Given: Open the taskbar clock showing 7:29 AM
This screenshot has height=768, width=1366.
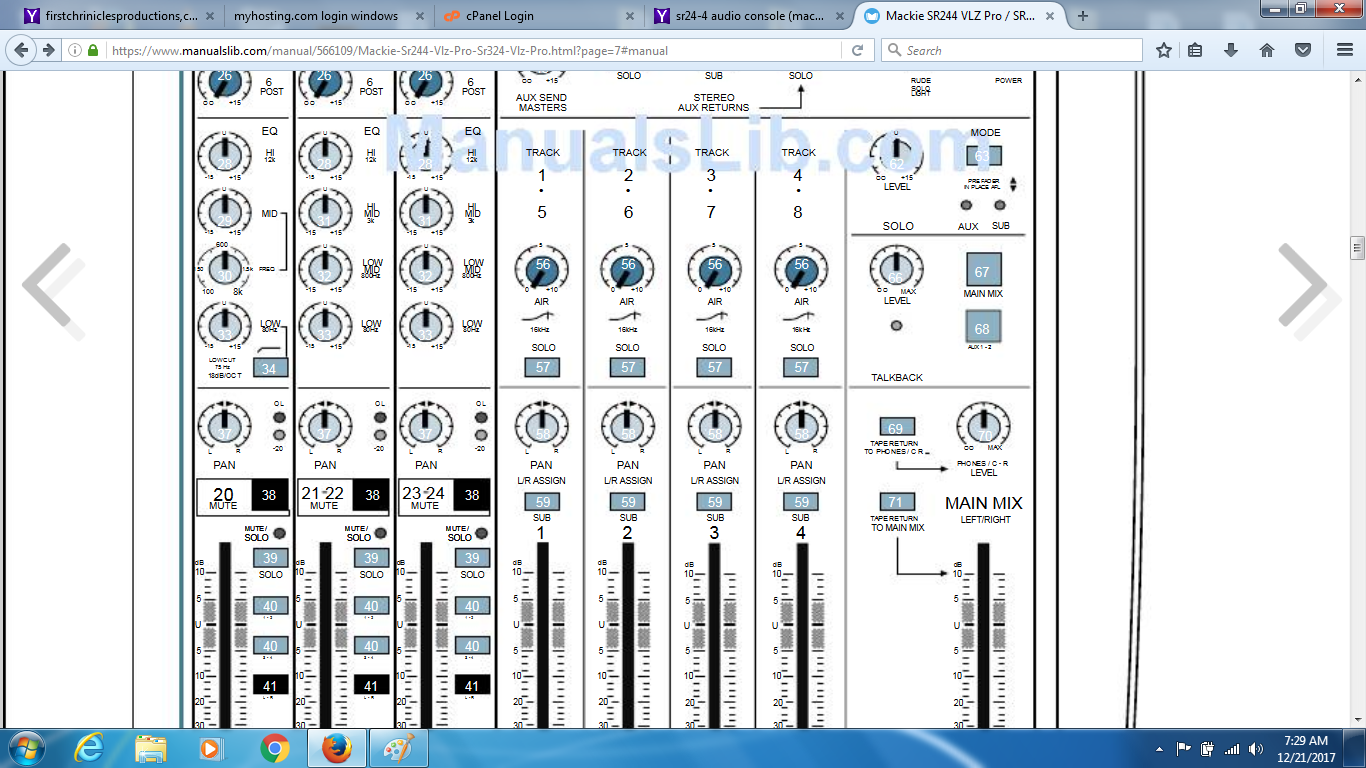Looking at the screenshot, I should click(x=1305, y=748).
